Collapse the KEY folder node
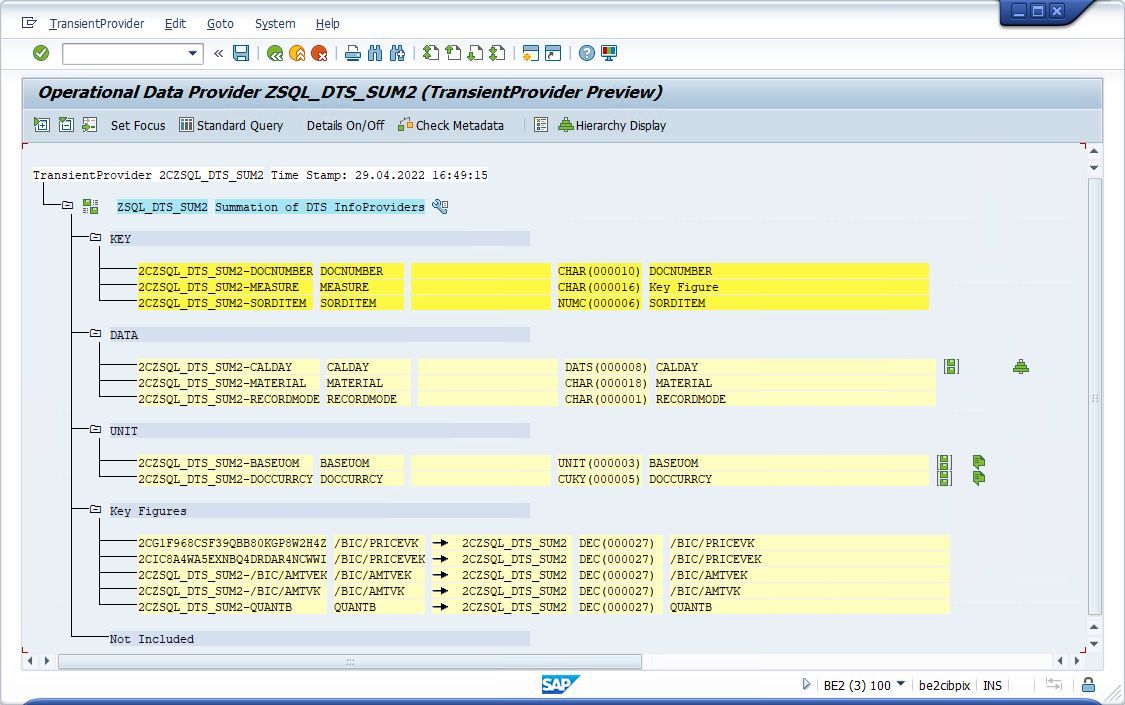Screen dimensions: 1125x705 (x=95, y=237)
